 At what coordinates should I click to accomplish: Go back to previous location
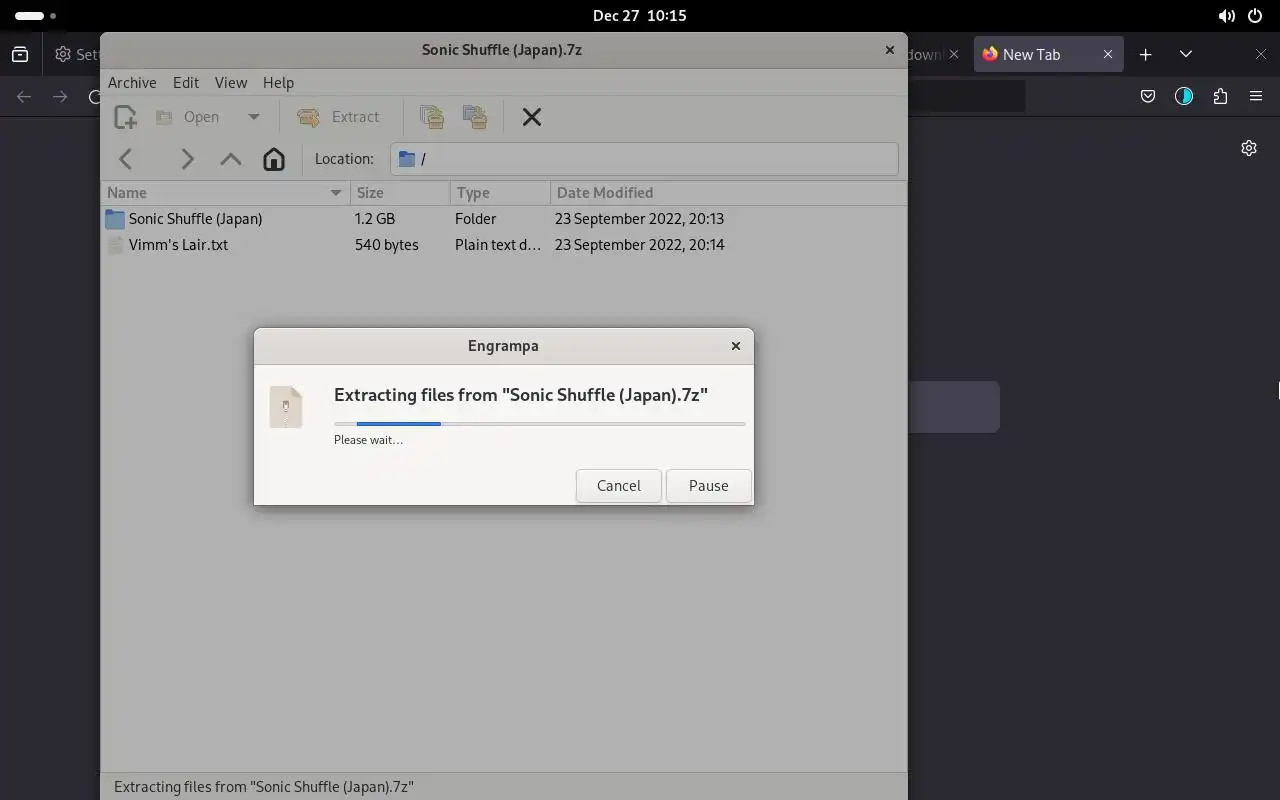coord(126,159)
